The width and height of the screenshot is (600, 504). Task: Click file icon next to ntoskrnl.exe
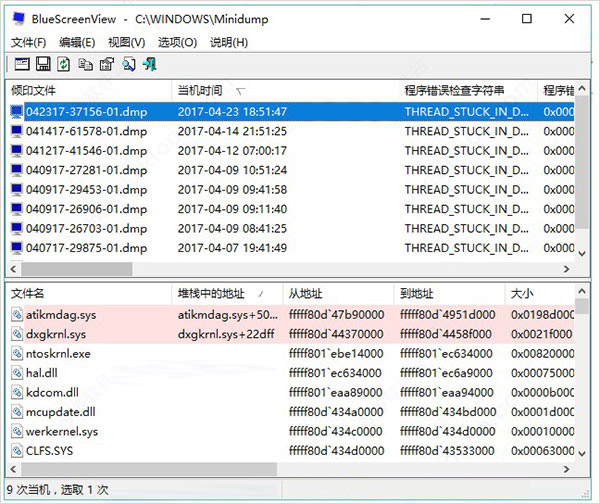17,354
